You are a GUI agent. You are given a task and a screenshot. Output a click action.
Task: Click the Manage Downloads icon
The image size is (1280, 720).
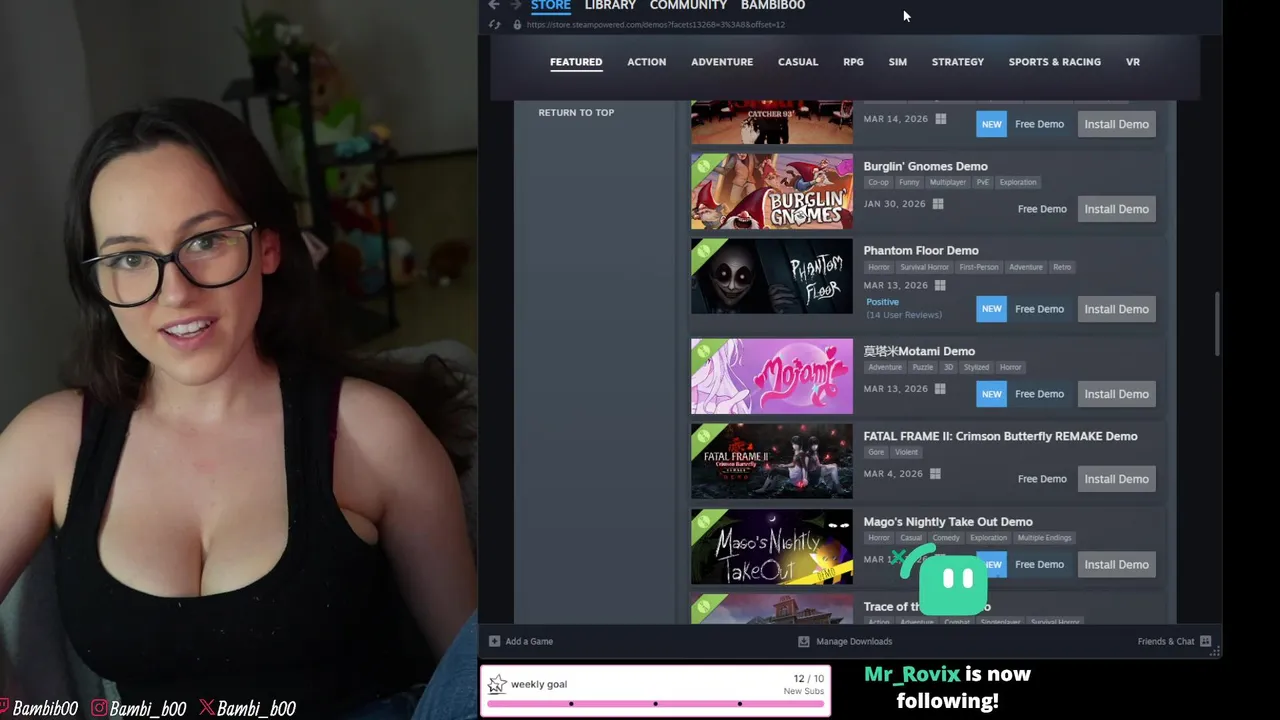(803, 641)
